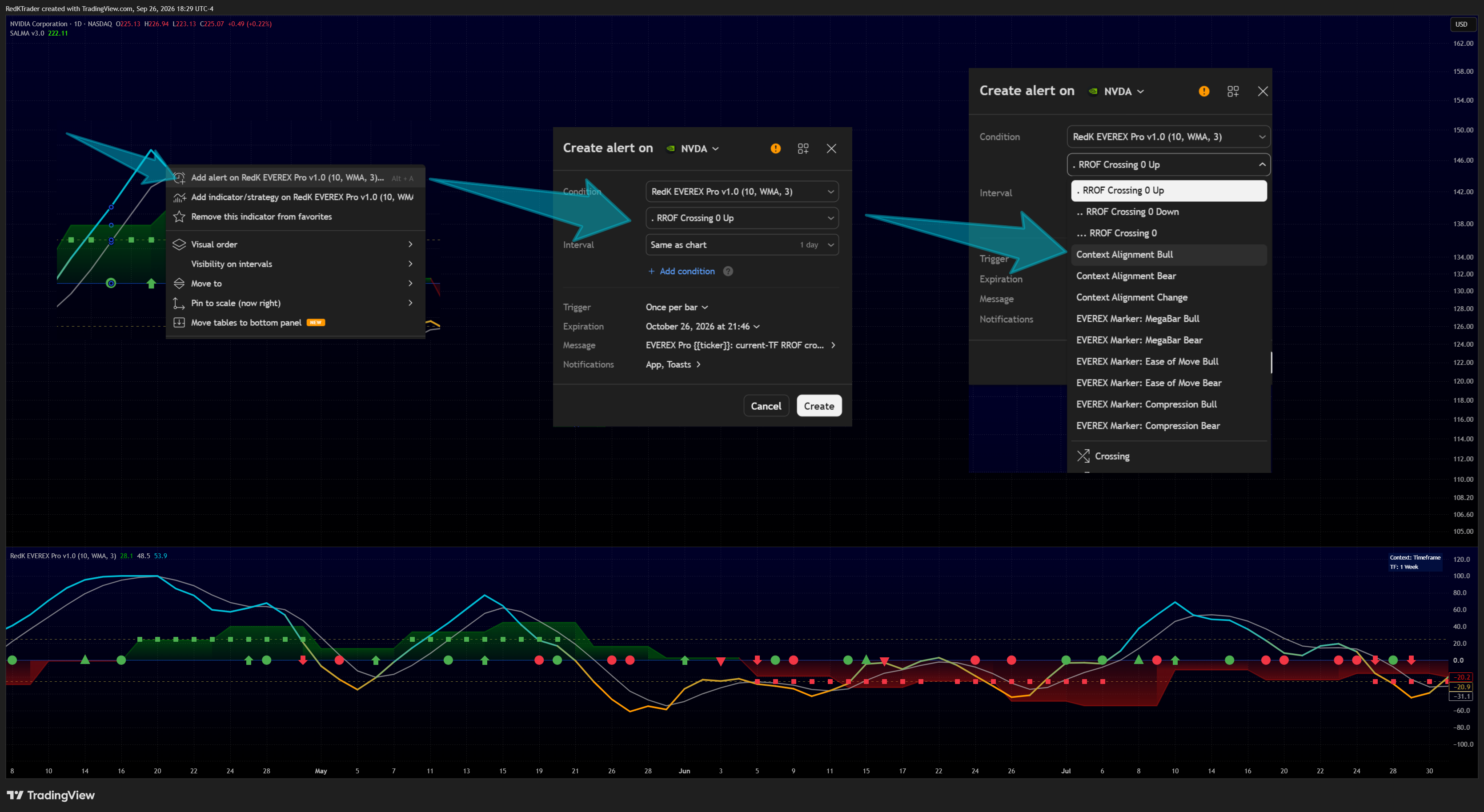Screen dimensions: 1484x812
Task: Open the EVEREX Pro message text setting
Action: 741,345
